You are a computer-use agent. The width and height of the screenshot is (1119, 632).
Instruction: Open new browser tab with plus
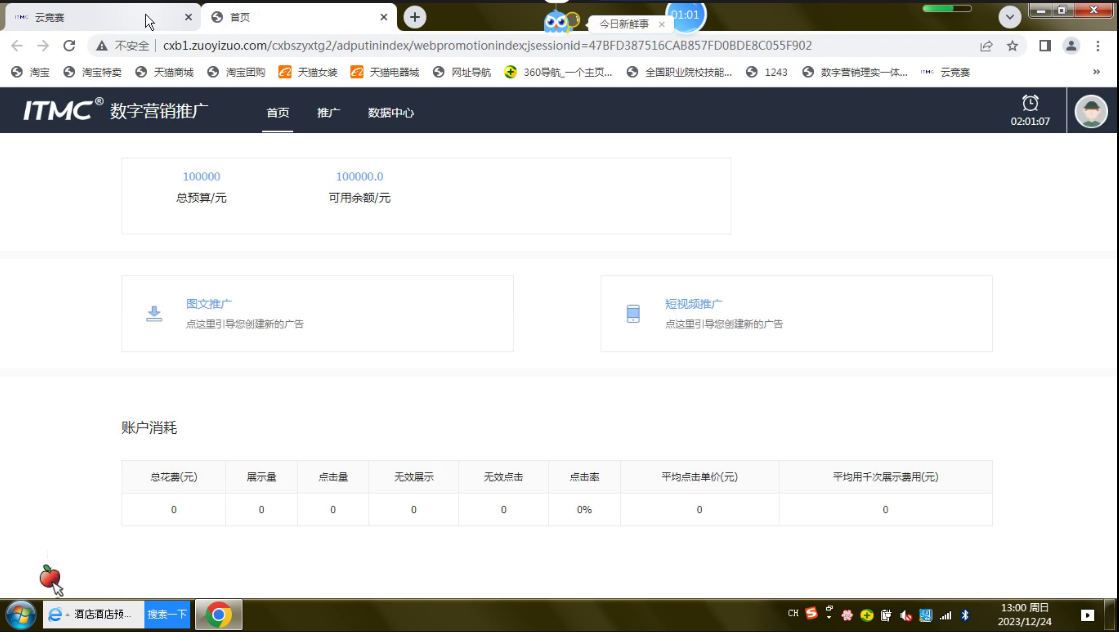[415, 17]
